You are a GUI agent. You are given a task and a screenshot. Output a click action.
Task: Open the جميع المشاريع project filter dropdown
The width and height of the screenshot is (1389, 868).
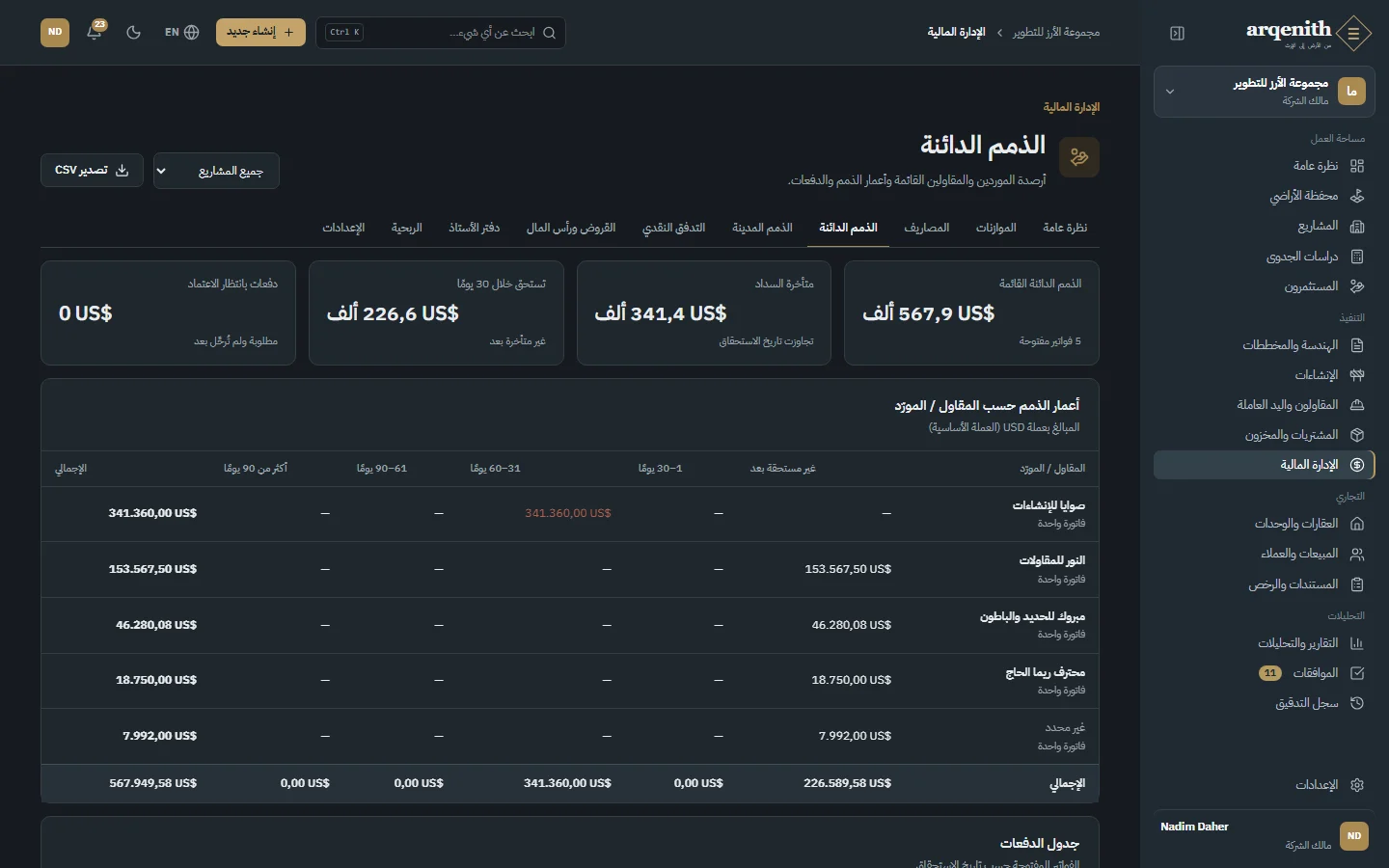point(216,171)
